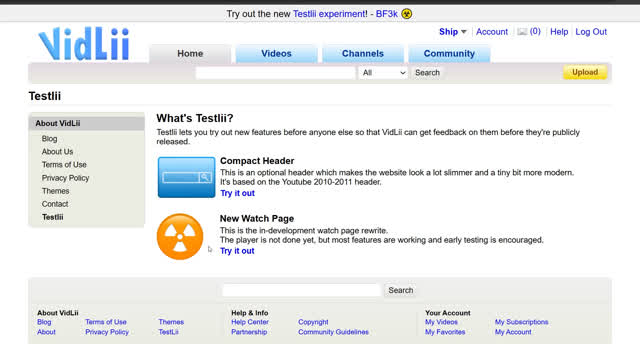Open the Help link in header

click(559, 32)
